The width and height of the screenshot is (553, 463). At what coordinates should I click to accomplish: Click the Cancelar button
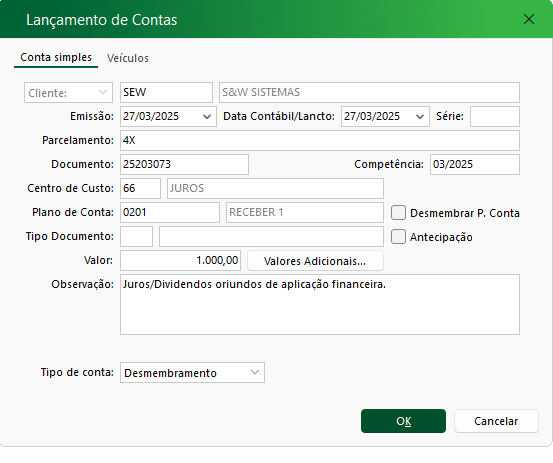point(496,421)
